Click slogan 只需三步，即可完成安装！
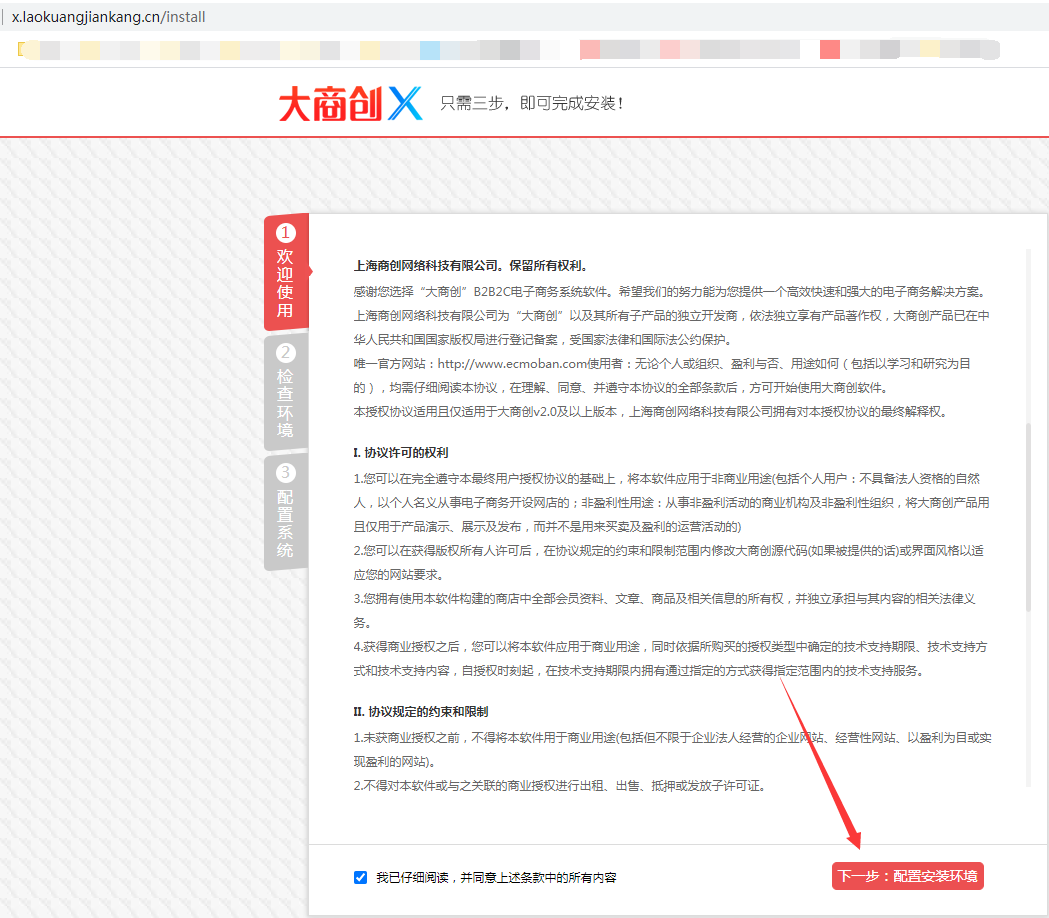1049x918 pixels. pyautogui.click(x=532, y=103)
